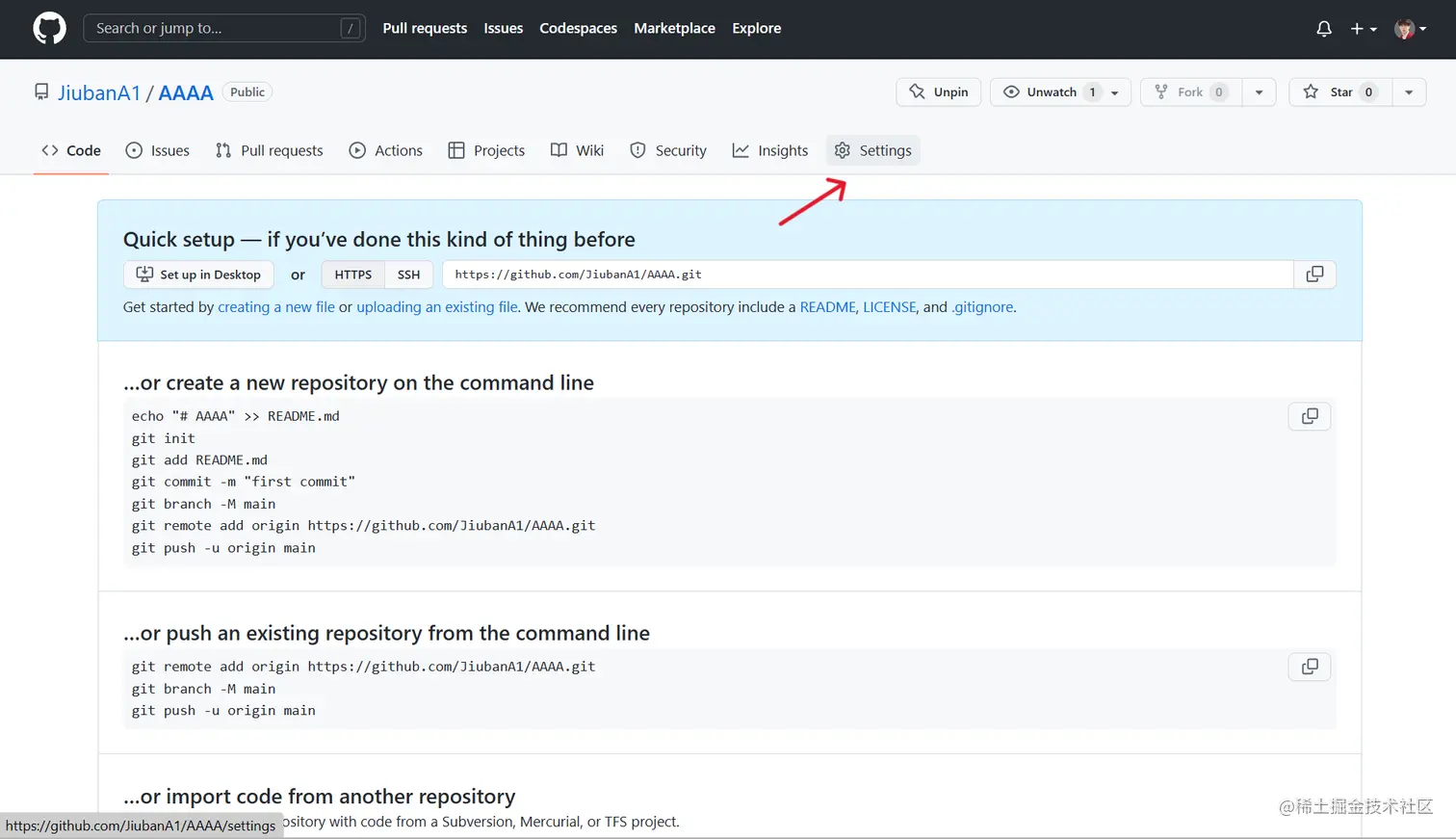Switch to the repository Pull requests tab

click(x=270, y=150)
